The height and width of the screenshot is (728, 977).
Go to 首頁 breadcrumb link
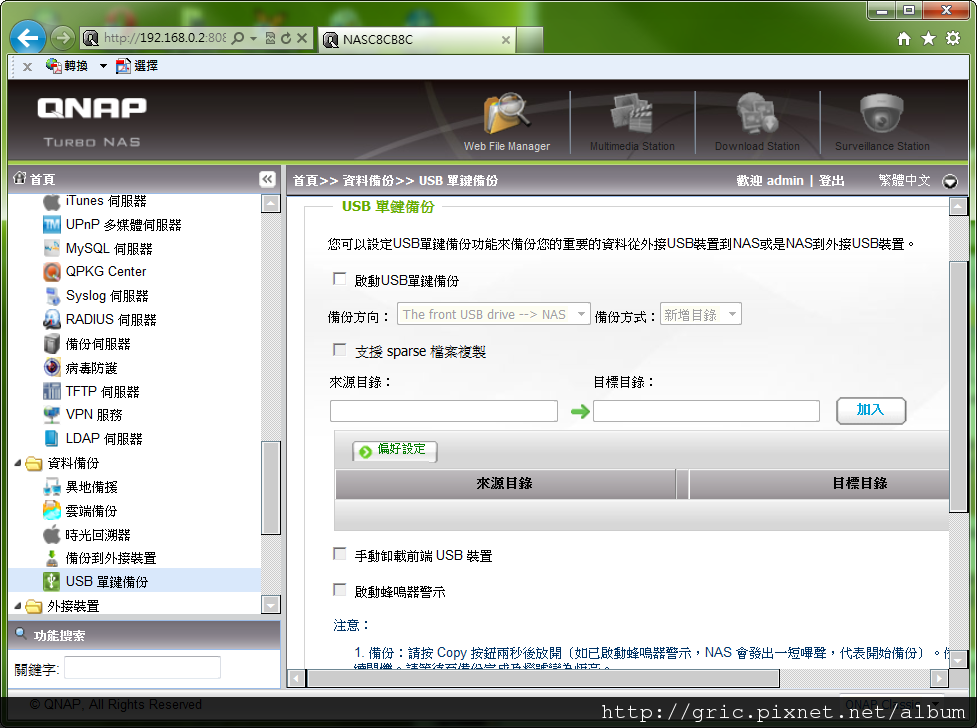(305, 181)
